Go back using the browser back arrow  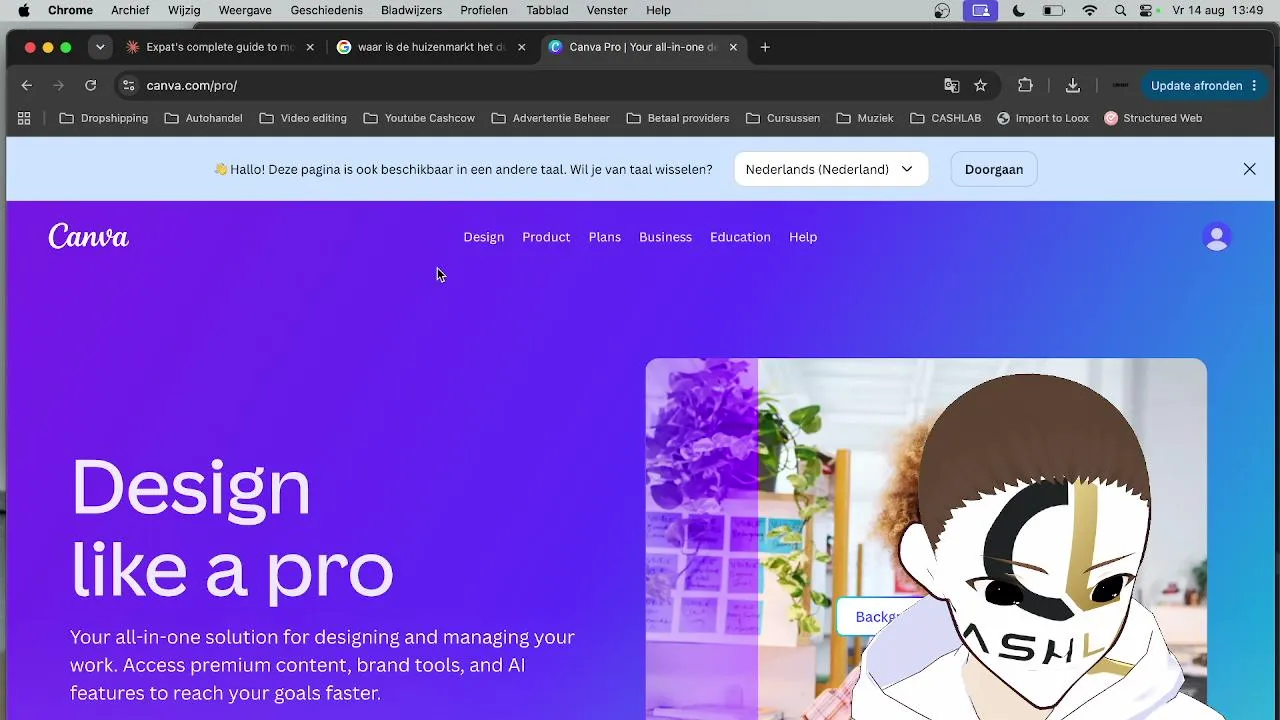[27, 85]
